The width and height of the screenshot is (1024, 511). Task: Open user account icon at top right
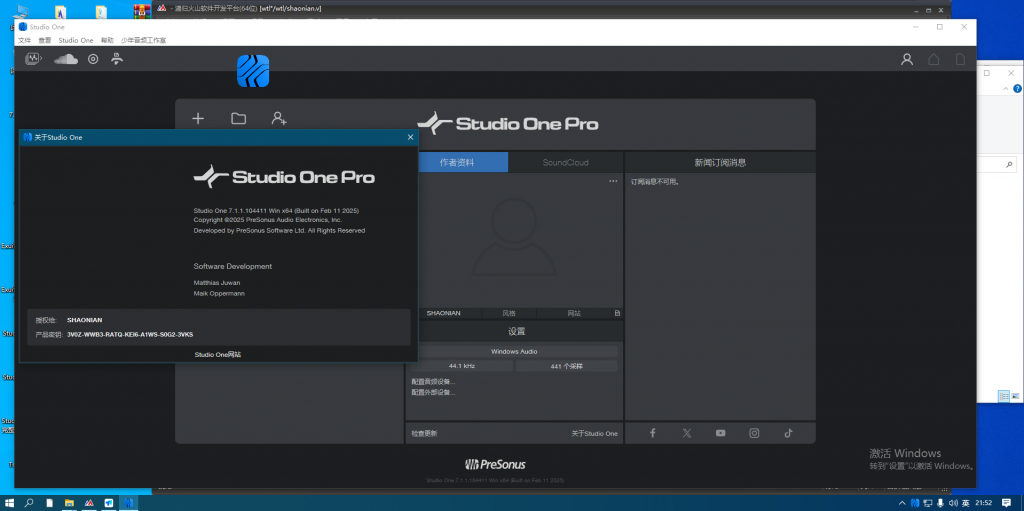point(906,59)
